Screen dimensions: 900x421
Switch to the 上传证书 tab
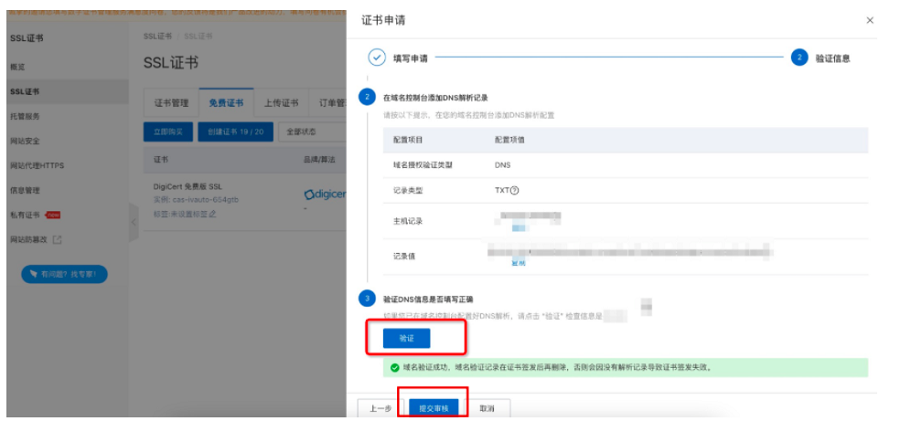tap(281, 103)
